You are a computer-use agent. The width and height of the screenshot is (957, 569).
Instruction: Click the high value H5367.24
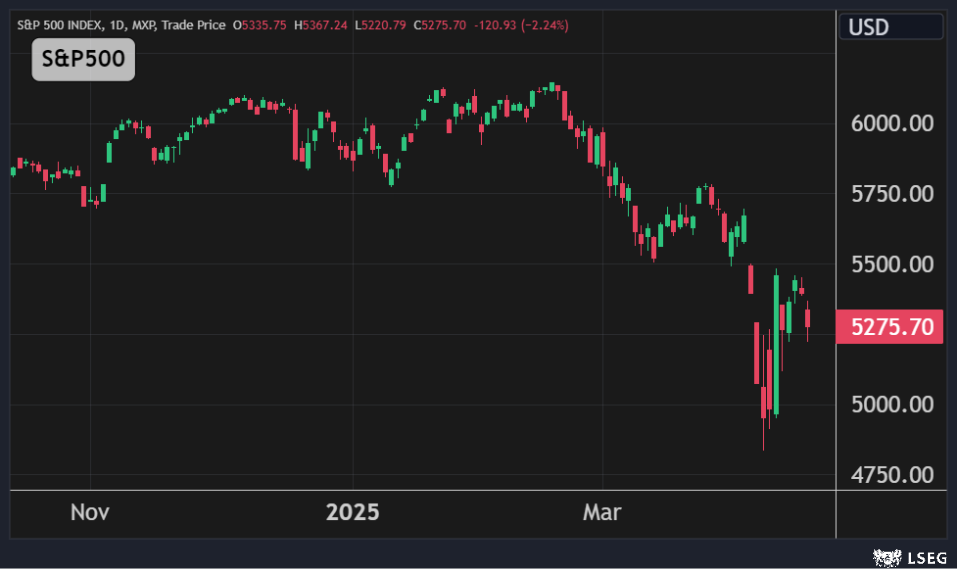(320, 25)
